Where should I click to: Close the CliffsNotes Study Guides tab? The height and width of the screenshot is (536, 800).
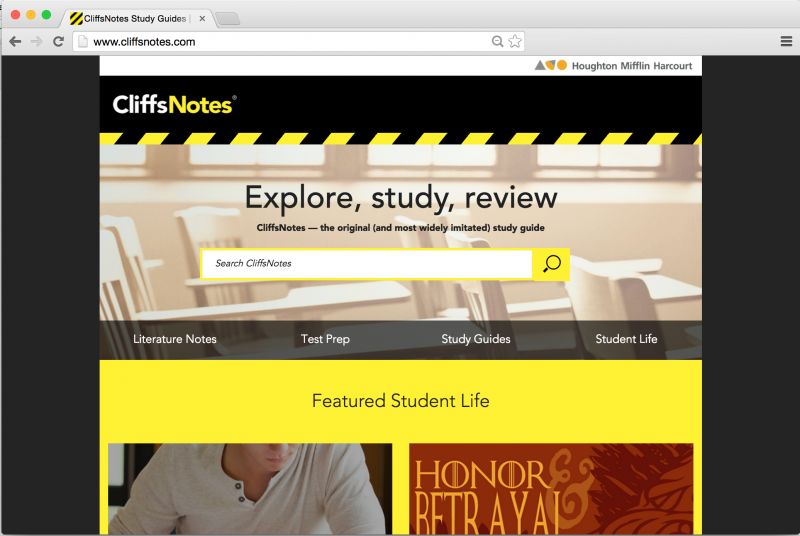click(202, 18)
